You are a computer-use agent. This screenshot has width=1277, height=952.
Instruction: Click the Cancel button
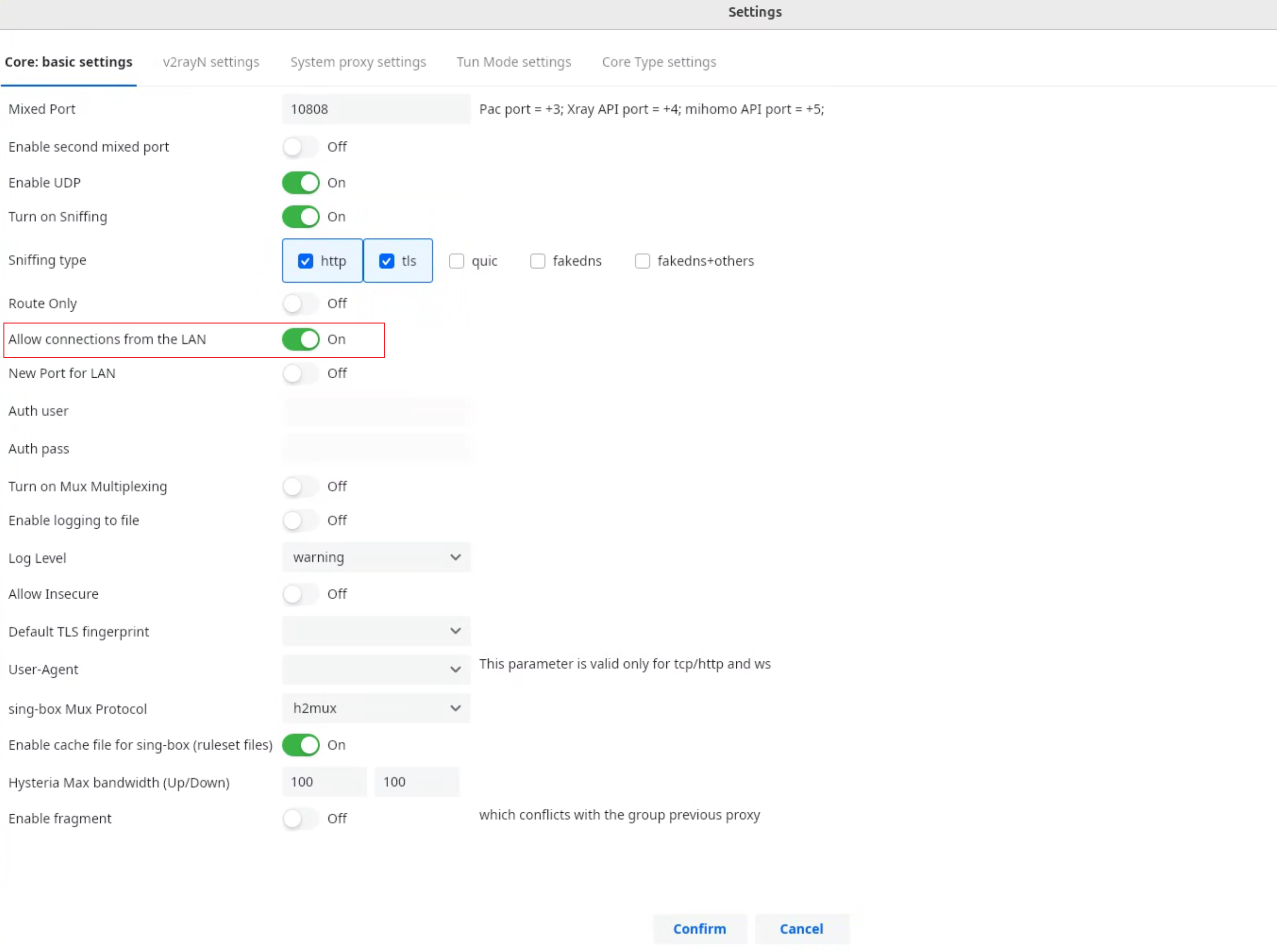(x=801, y=929)
